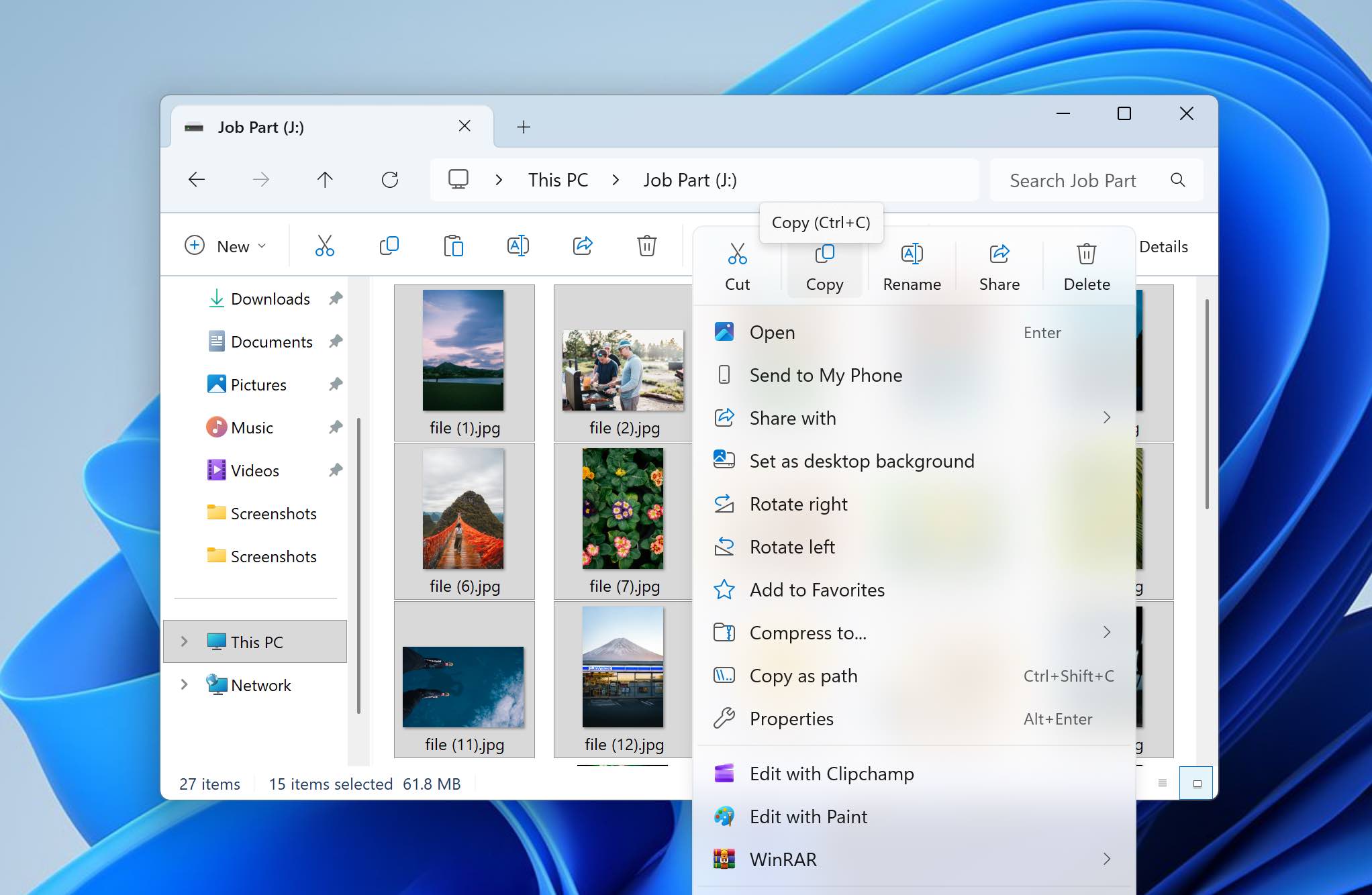
Task: Select the Cut icon in the context menu
Action: tap(737, 265)
